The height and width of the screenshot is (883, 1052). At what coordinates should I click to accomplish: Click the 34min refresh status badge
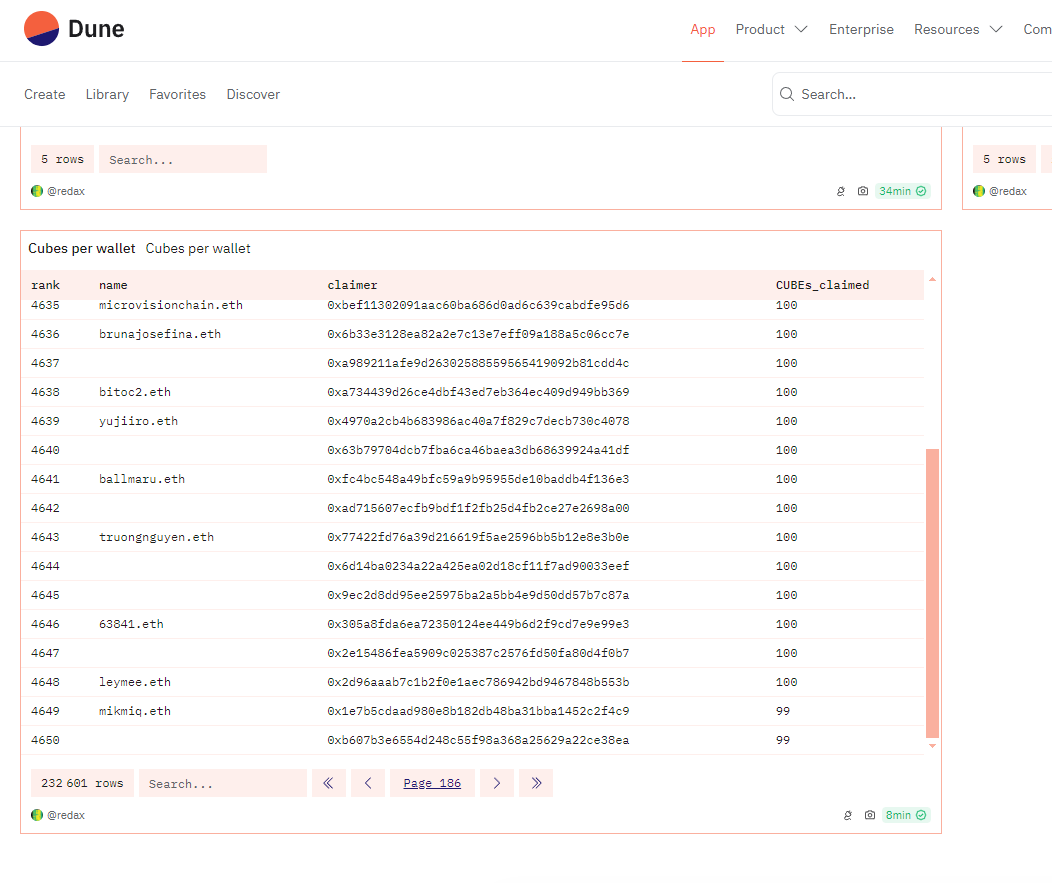[x=902, y=191]
